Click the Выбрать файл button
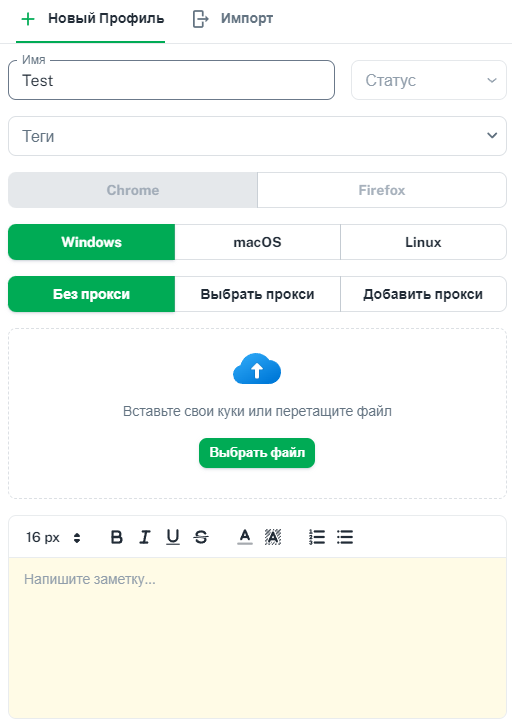Screen dimensions: 512x727 pos(257,453)
